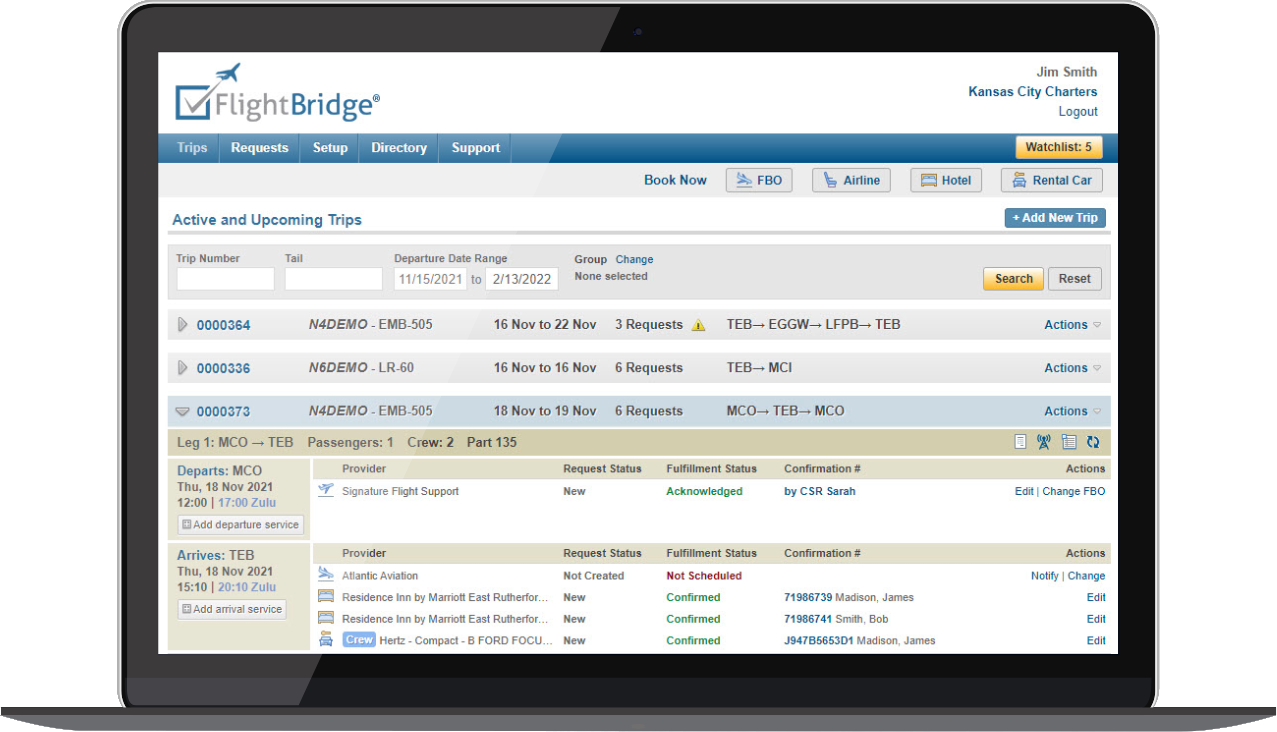The width and height of the screenshot is (1277, 732).
Task: Click the FlightBridge logo
Action: 278,94
